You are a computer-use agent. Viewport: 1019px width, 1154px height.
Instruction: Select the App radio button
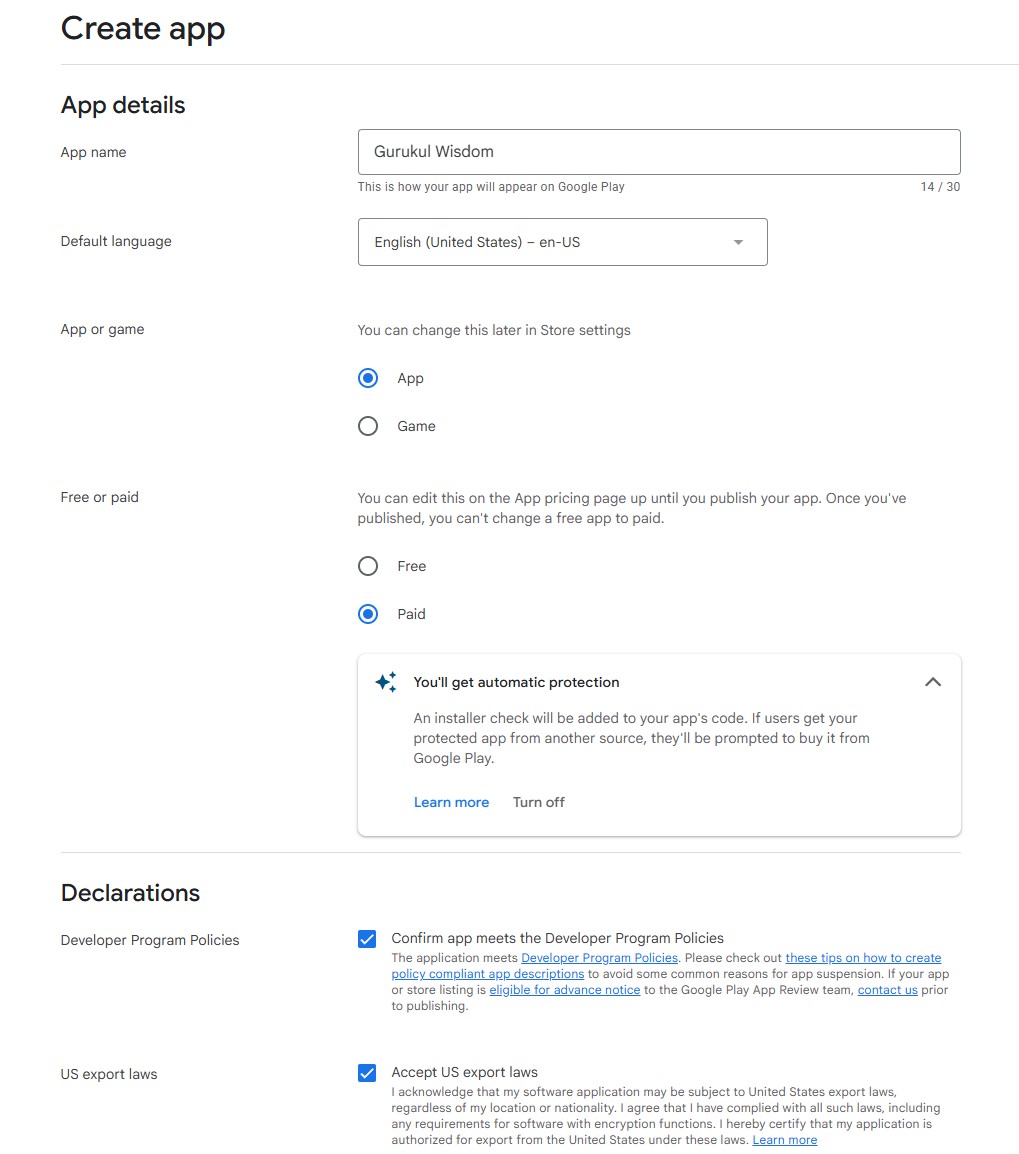[368, 378]
